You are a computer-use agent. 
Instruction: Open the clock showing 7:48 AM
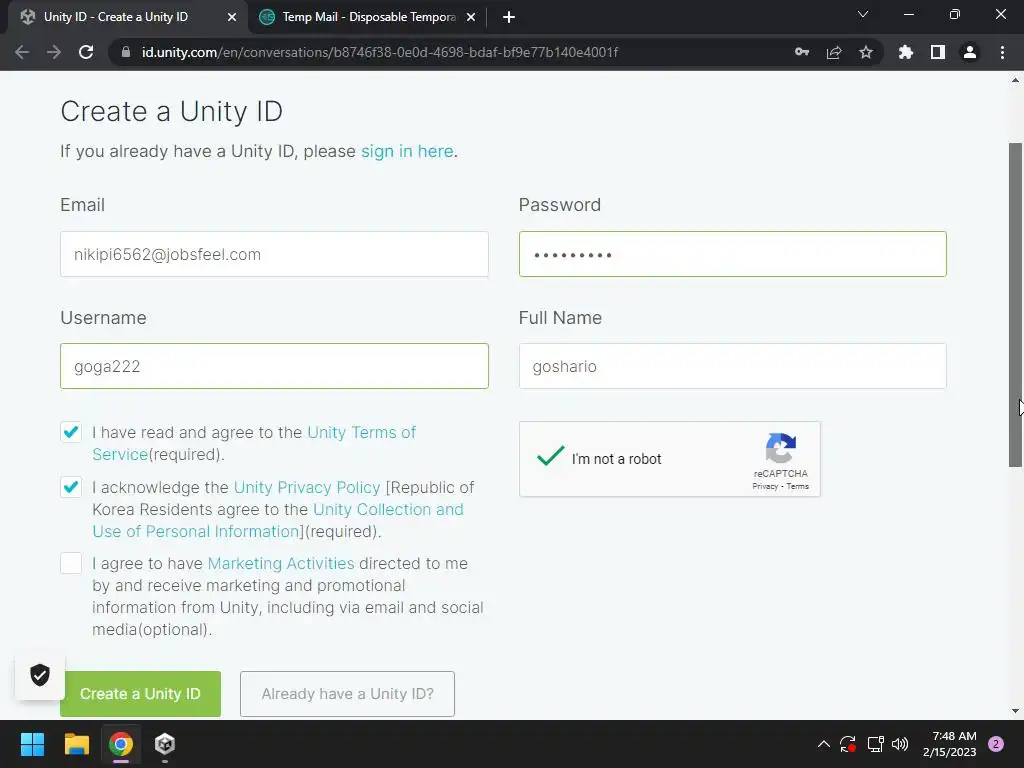tap(950, 744)
